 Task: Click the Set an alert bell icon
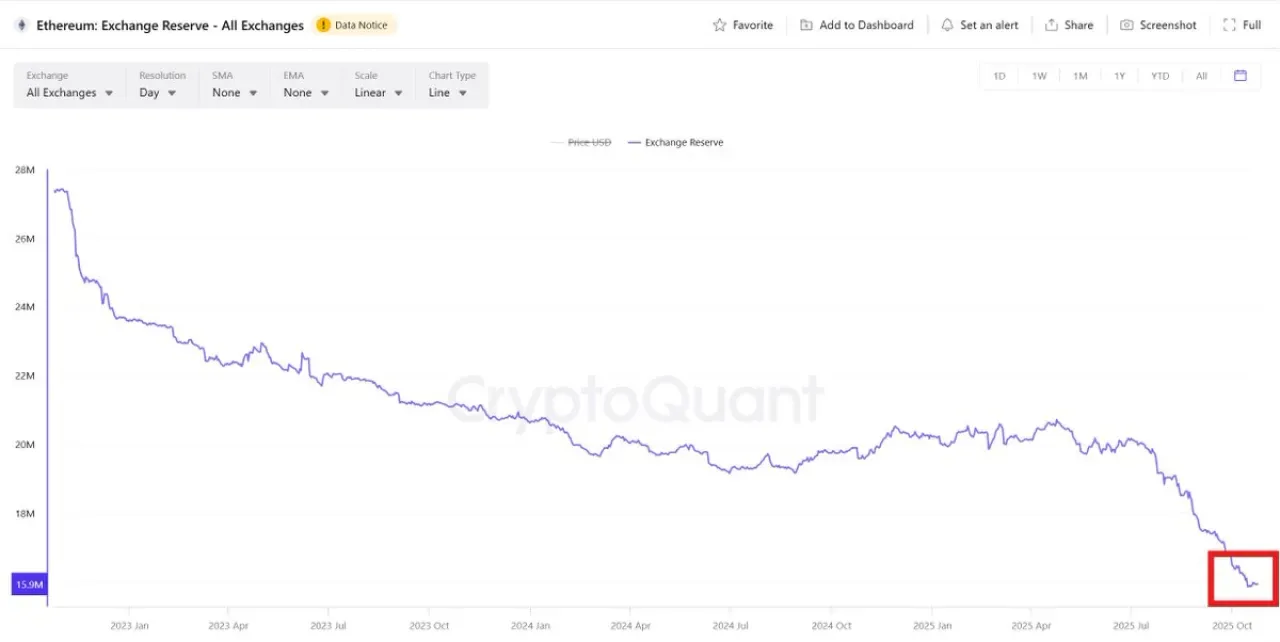click(x=947, y=25)
